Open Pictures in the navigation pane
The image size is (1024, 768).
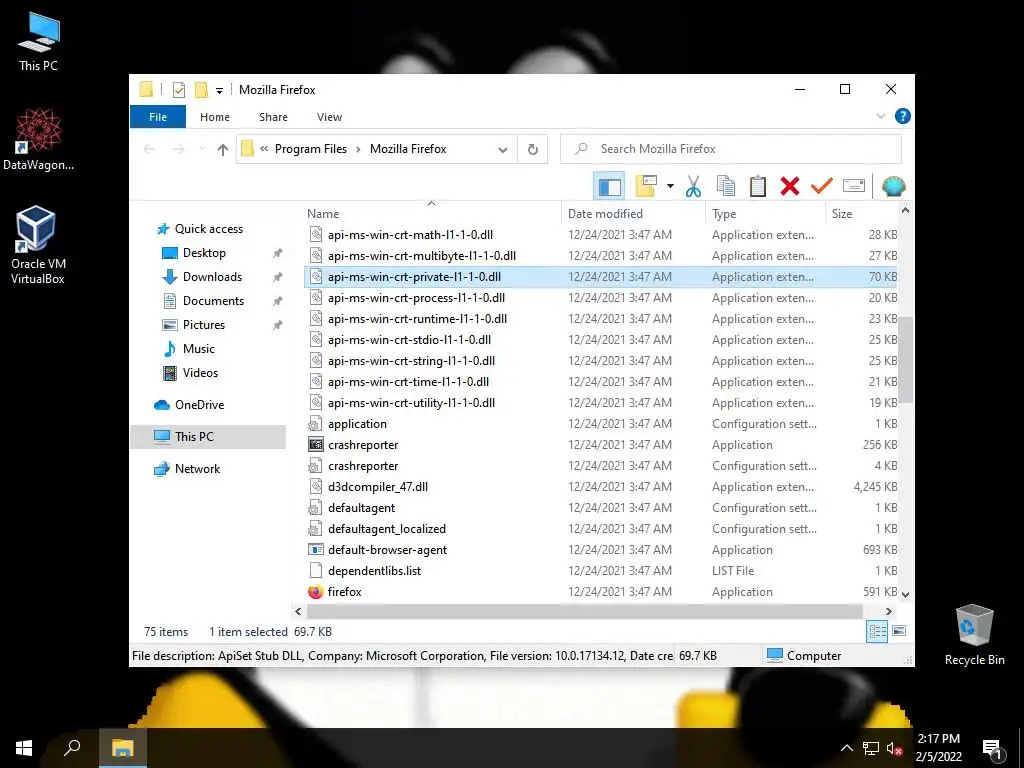click(x=204, y=325)
